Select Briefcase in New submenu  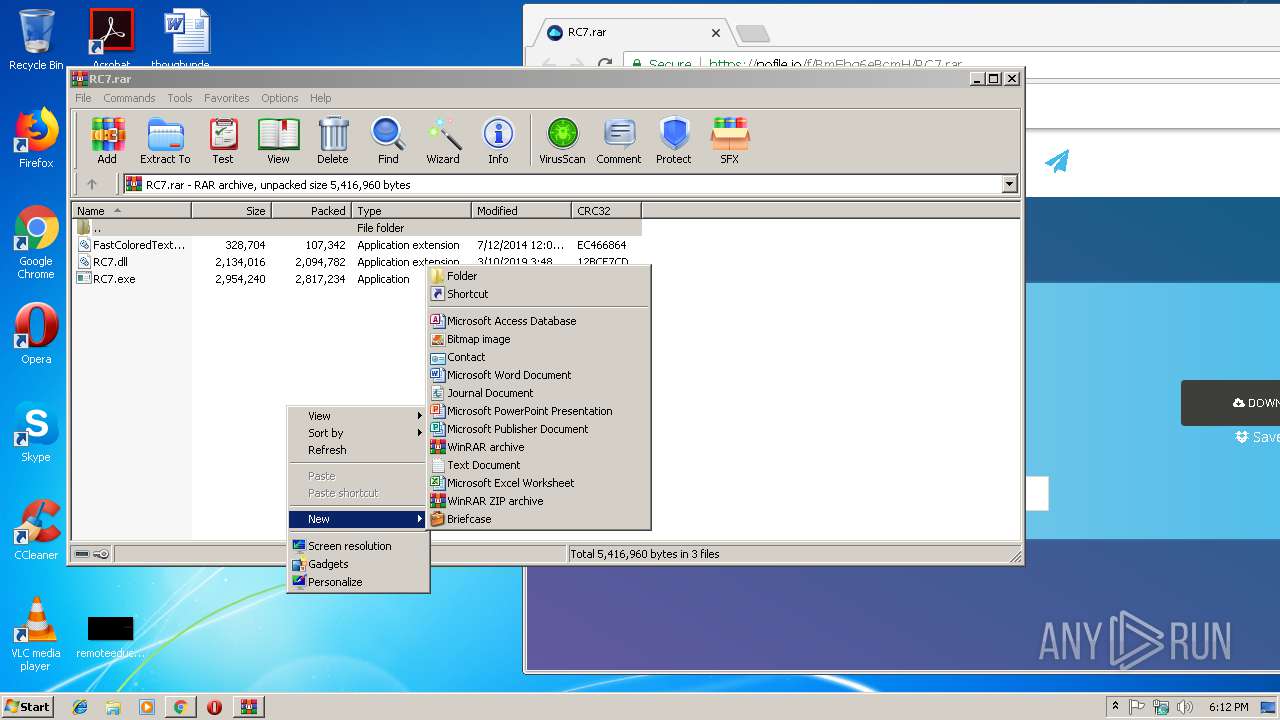tap(539, 519)
